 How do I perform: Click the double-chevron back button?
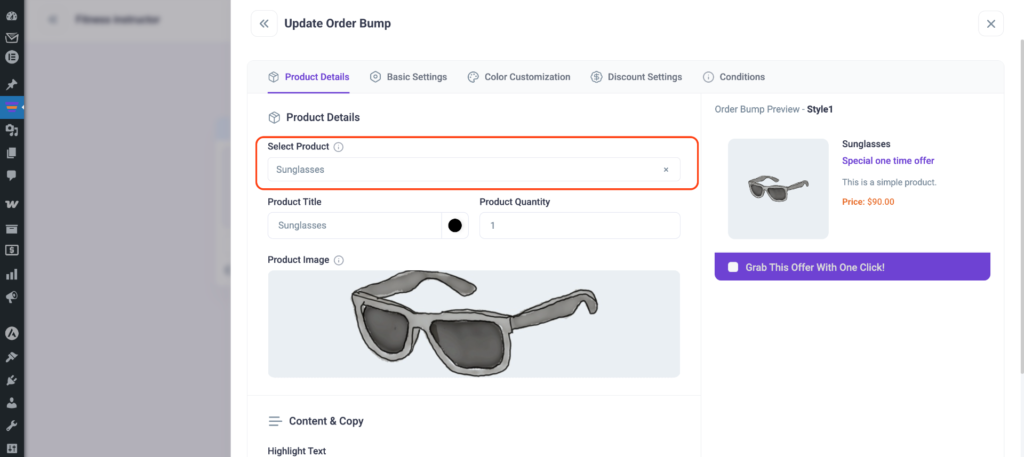264,24
